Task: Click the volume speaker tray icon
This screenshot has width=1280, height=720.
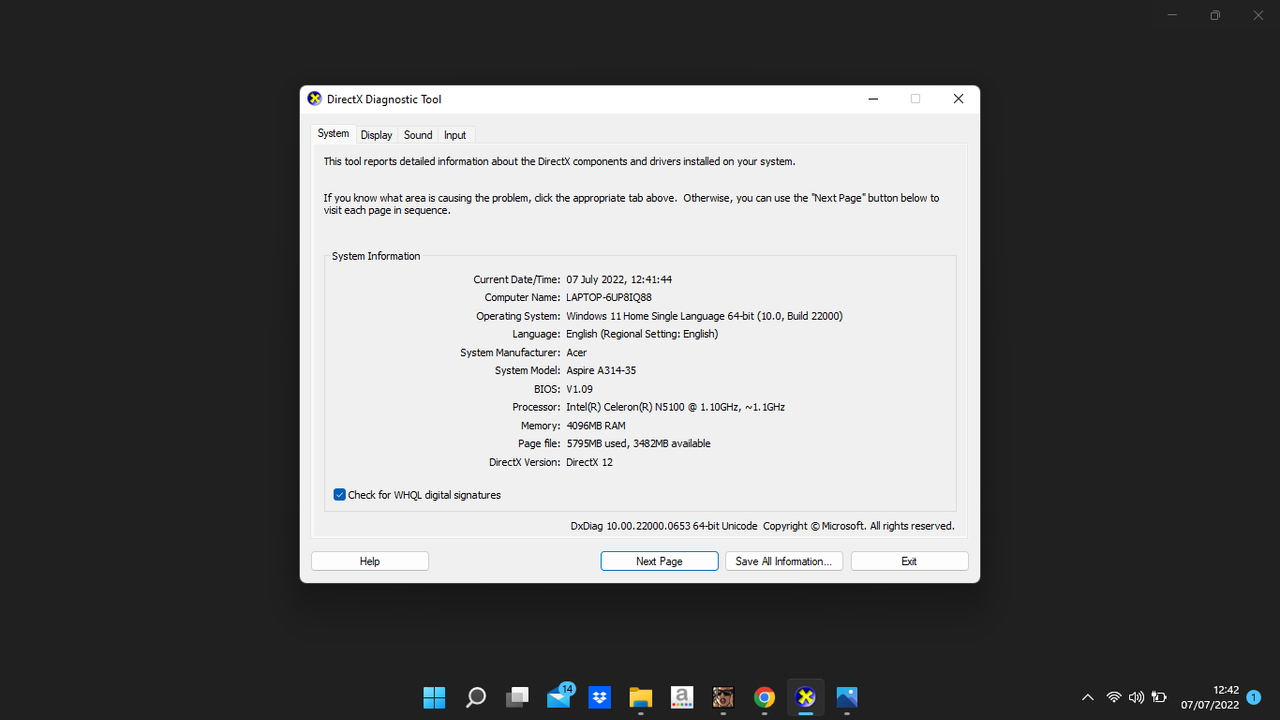Action: pos(1136,697)
